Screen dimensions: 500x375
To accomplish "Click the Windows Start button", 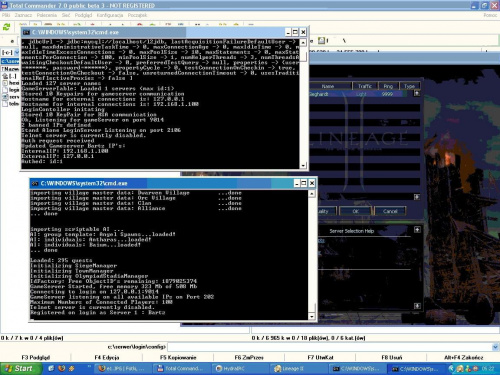I will (21, 368).
